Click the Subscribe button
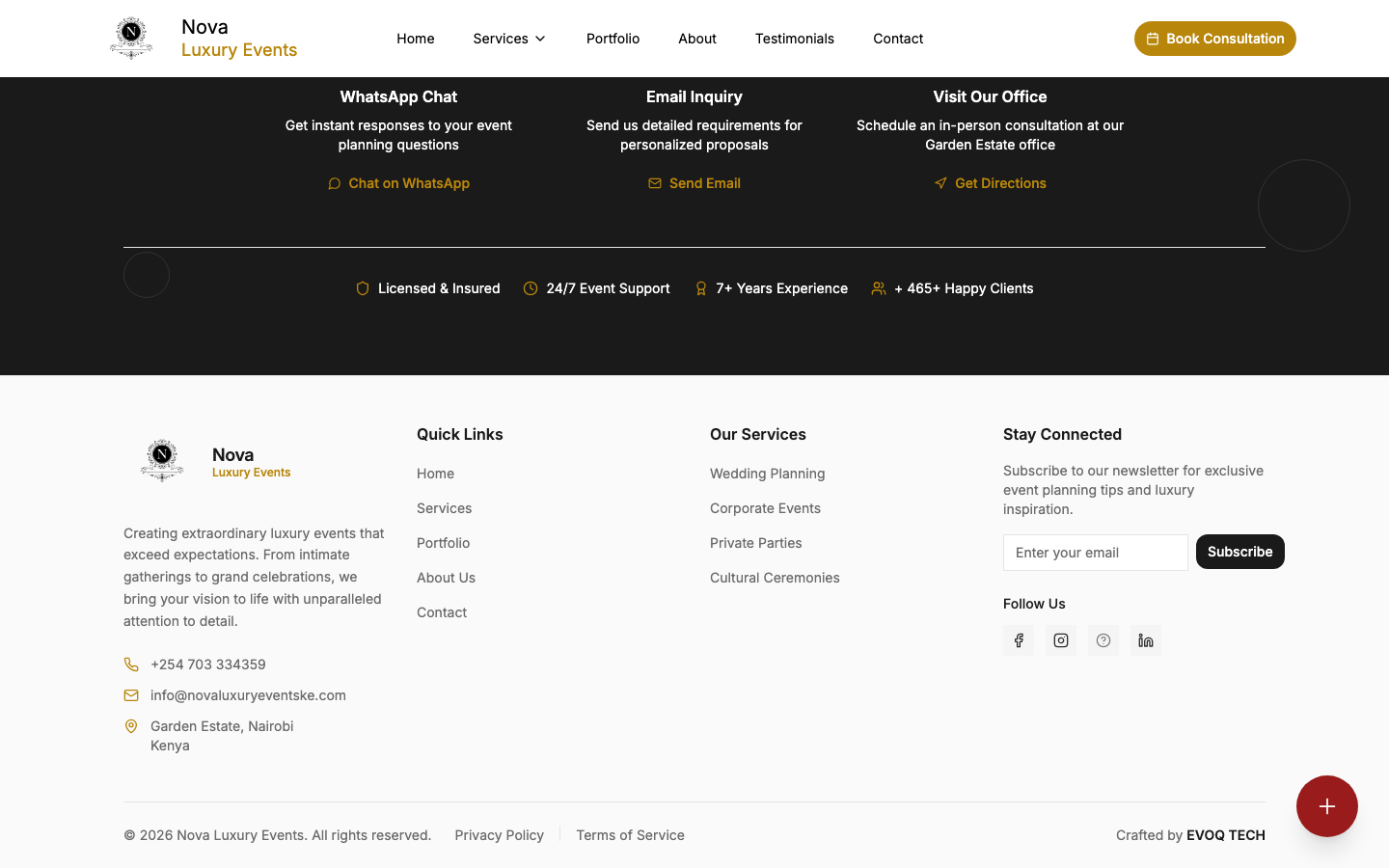This screenshot has height=868, width=1389. pyautogui.click(x=1240, y=552)
